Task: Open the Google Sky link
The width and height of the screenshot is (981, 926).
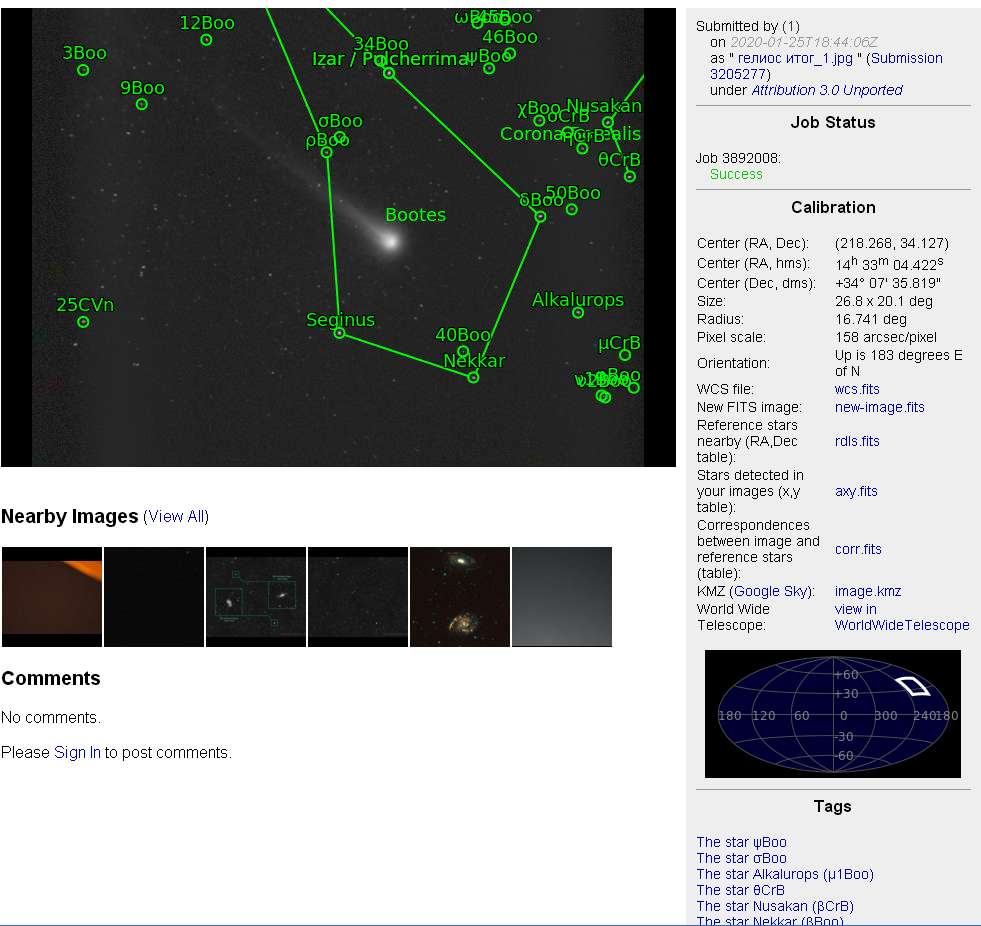Action: pyautogui.click(x=771, y=591)
